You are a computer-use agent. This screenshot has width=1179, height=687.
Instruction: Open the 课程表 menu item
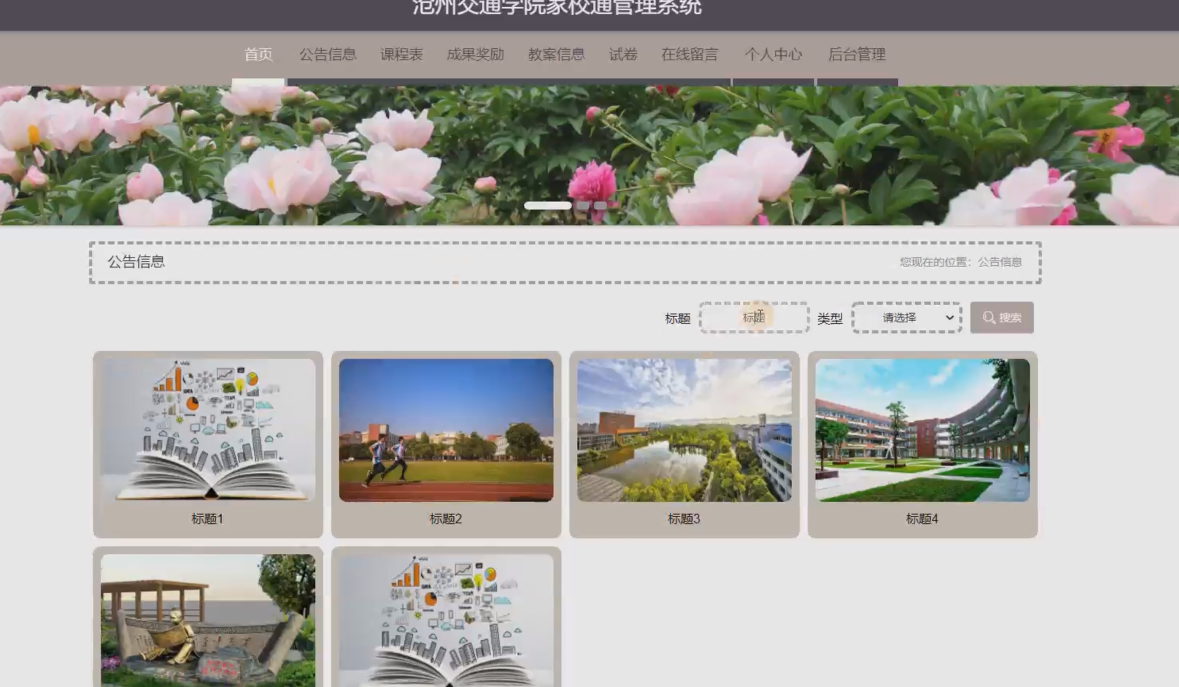(401, 55)
